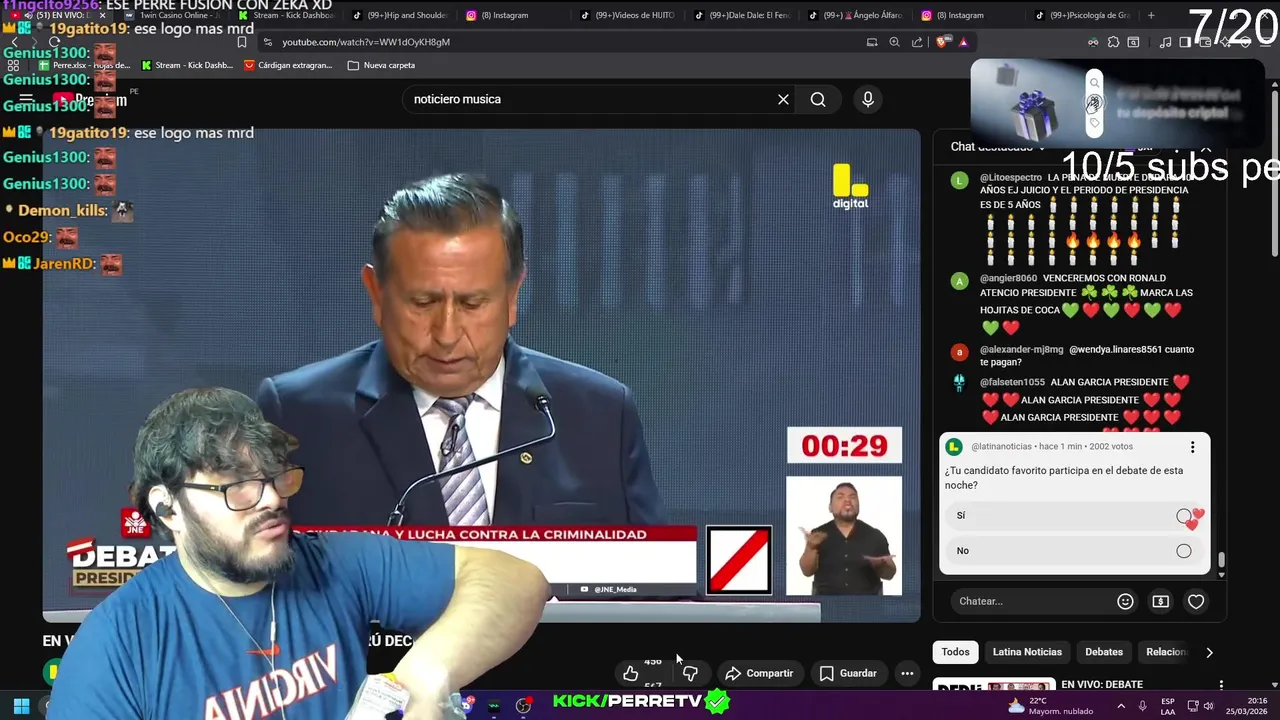1280x720 pixels.
Task: Switch to 'Videos de HUITO' tab
Action: [627, 15]
